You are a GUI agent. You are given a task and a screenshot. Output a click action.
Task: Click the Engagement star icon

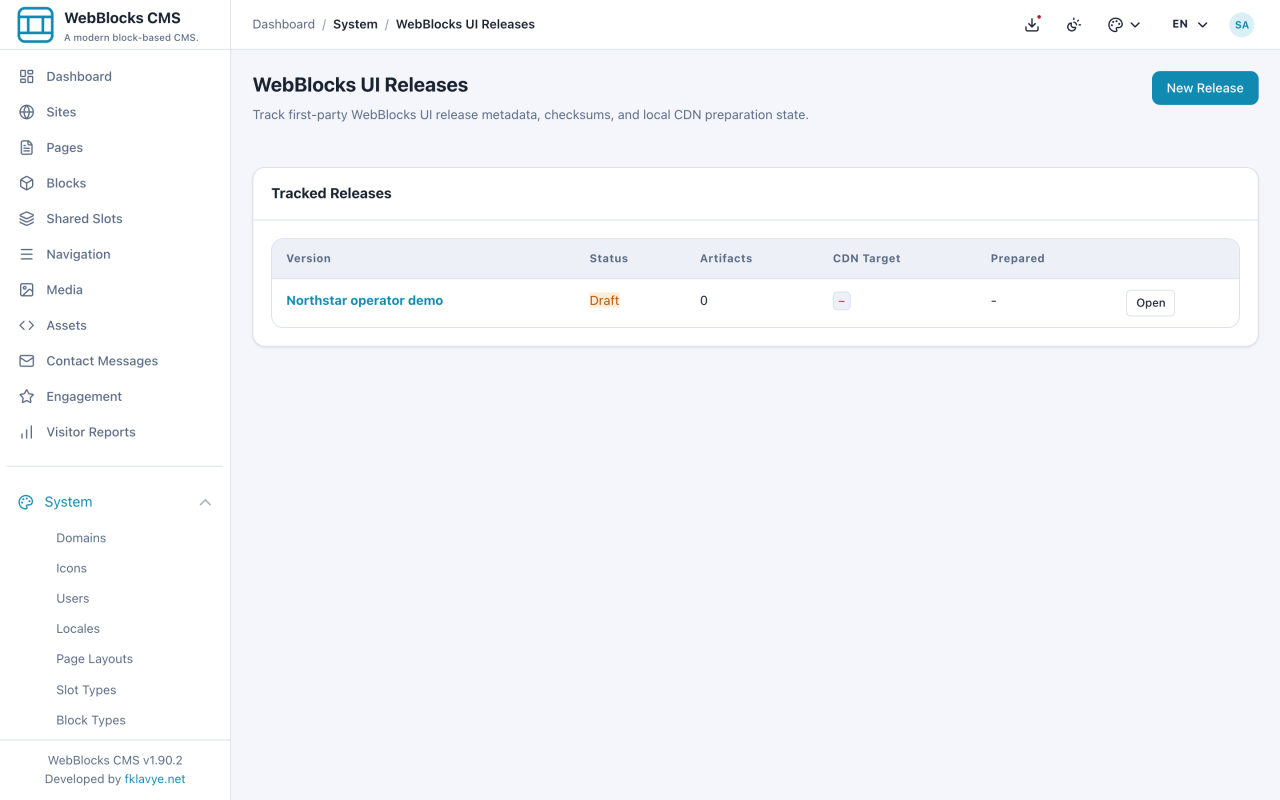click(x=27, y=396)
